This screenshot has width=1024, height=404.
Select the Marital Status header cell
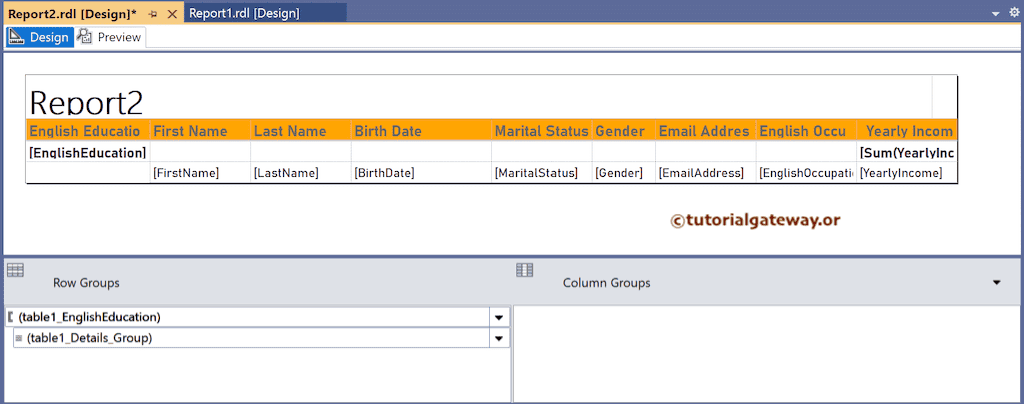542,131
